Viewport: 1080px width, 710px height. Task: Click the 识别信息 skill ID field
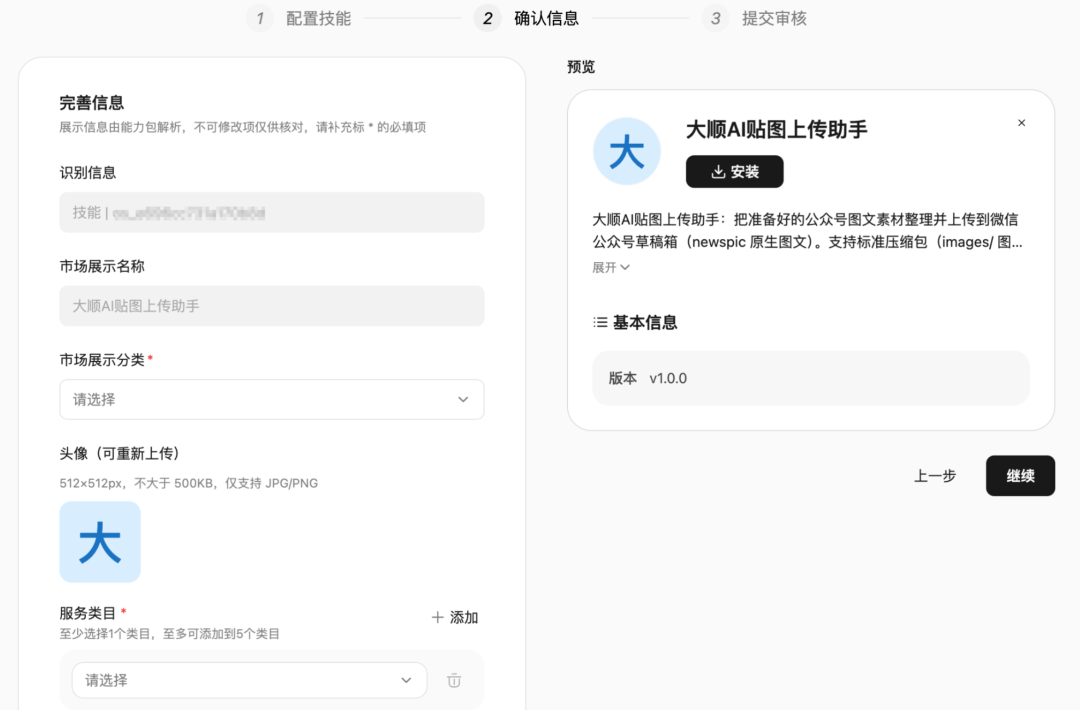click(x=271, y=212)
